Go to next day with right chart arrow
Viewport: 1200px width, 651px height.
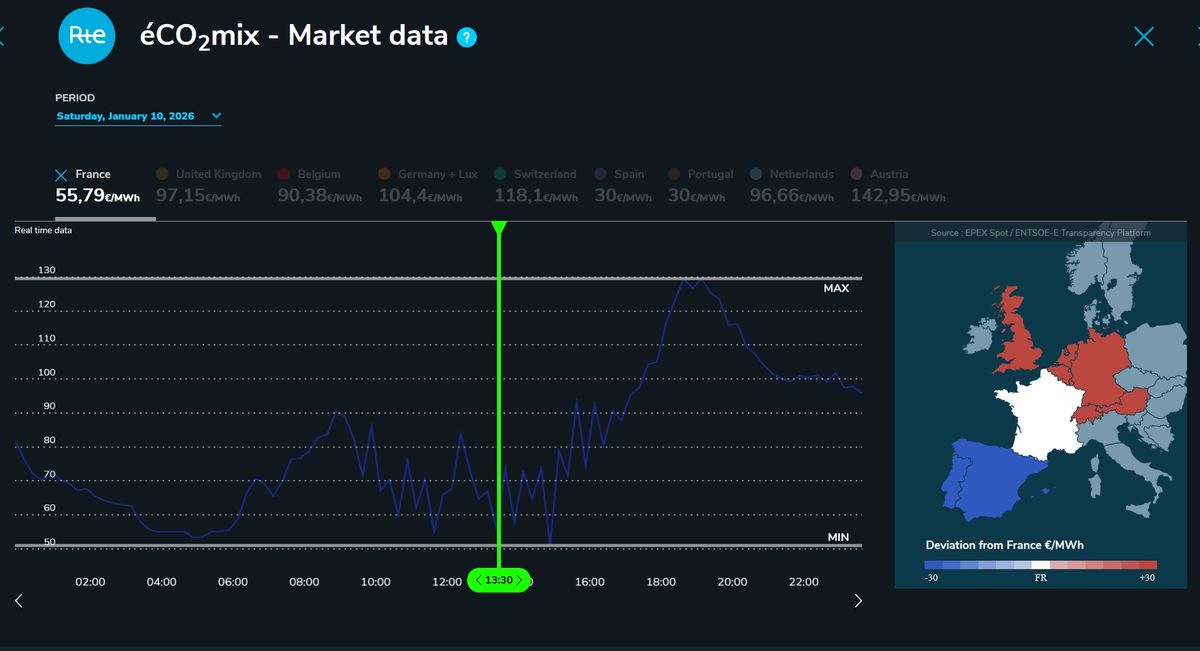(857, 600)
